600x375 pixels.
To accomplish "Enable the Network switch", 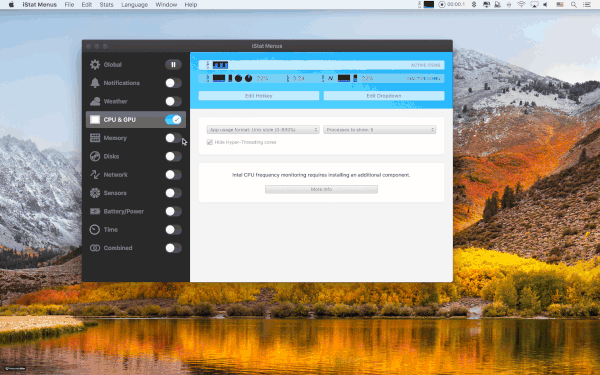I will (x=173, y=174).
